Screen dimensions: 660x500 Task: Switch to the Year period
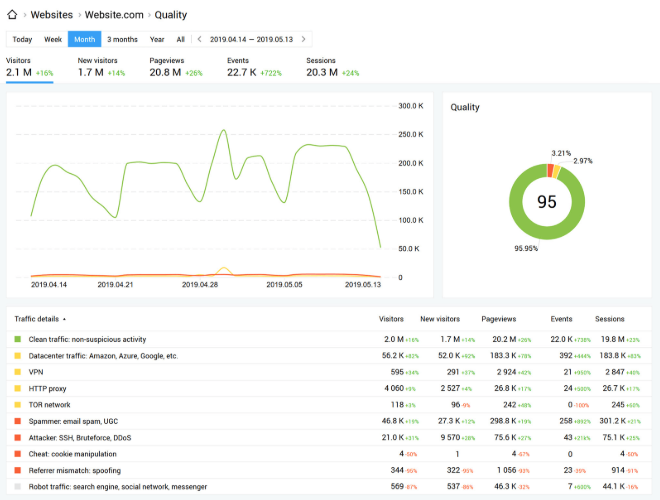click(157, 39)
